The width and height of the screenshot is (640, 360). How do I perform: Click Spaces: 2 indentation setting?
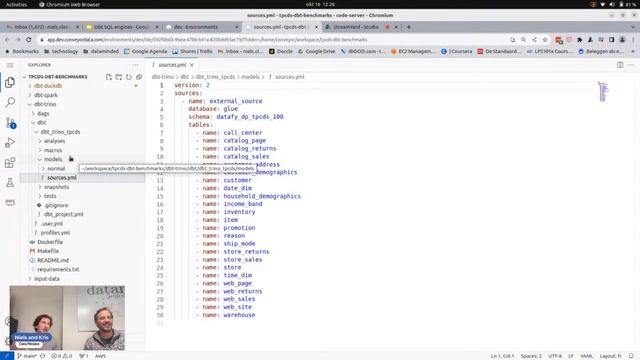(531, 356)
